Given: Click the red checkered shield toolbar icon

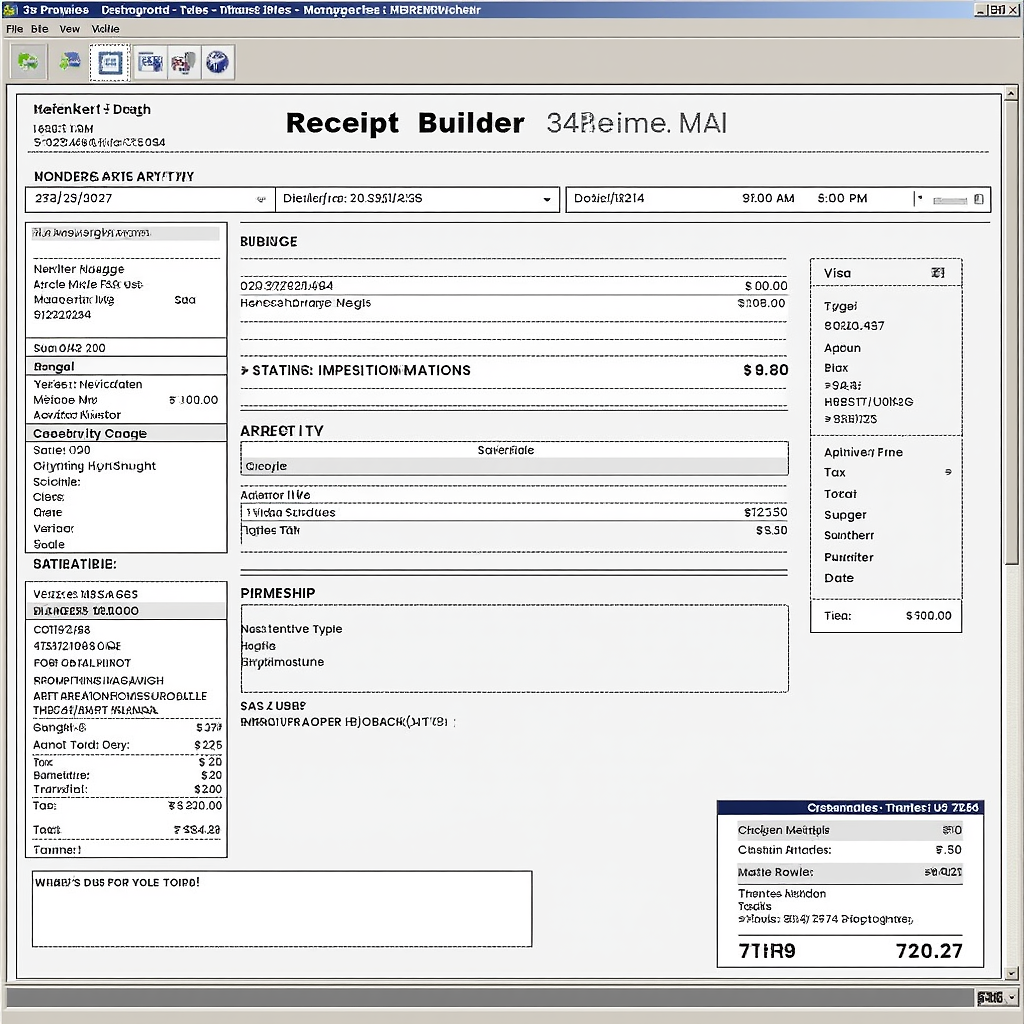Looking at the screenshot, I should 184,63.
